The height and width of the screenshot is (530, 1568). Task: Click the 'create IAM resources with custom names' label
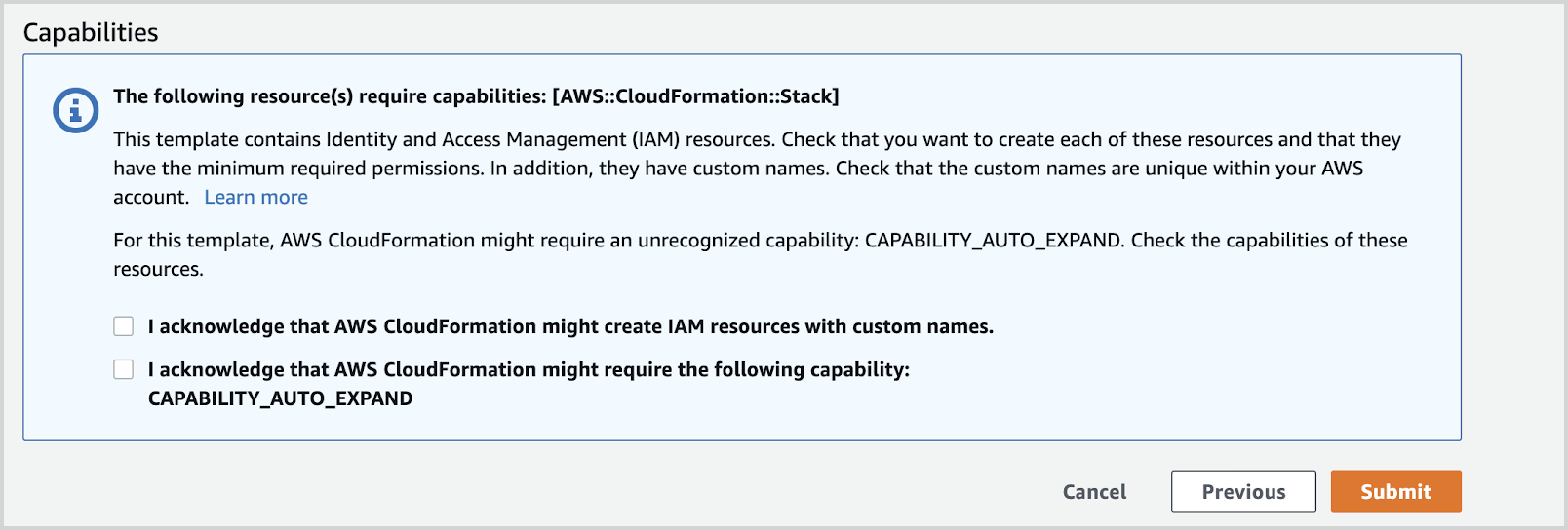(570, 326)
